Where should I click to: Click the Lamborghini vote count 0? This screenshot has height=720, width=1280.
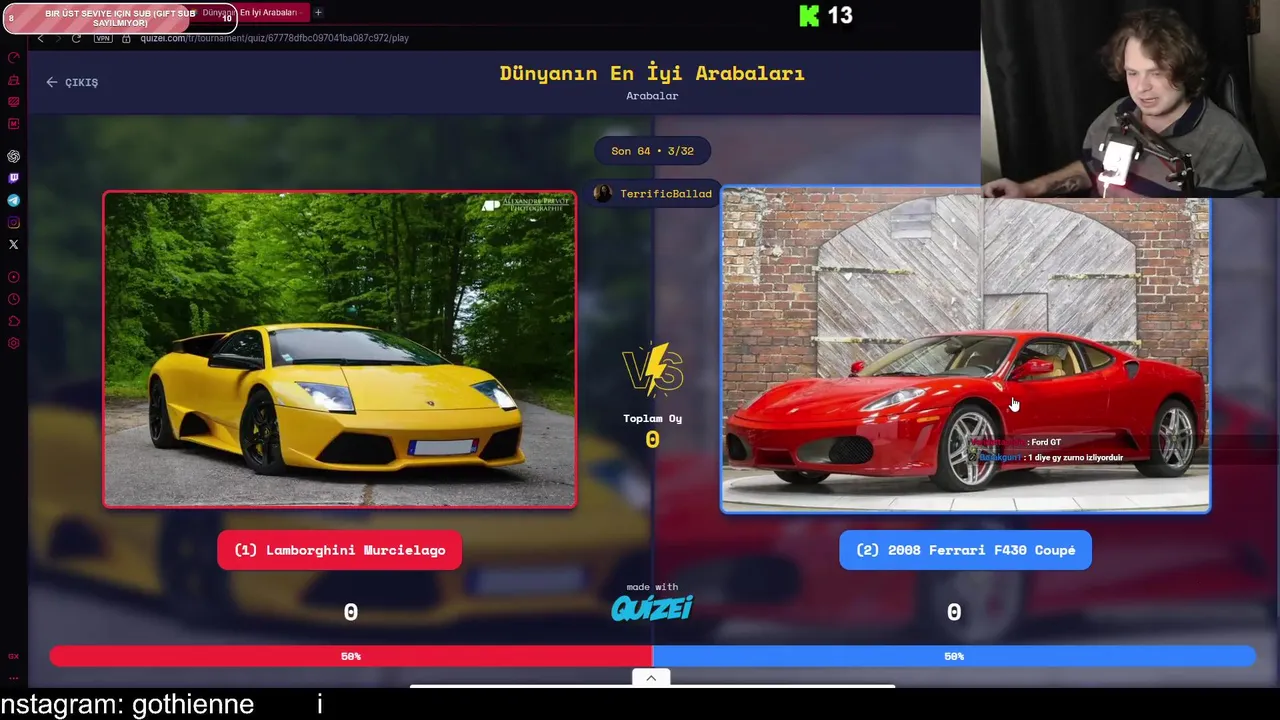click(351, 612)
